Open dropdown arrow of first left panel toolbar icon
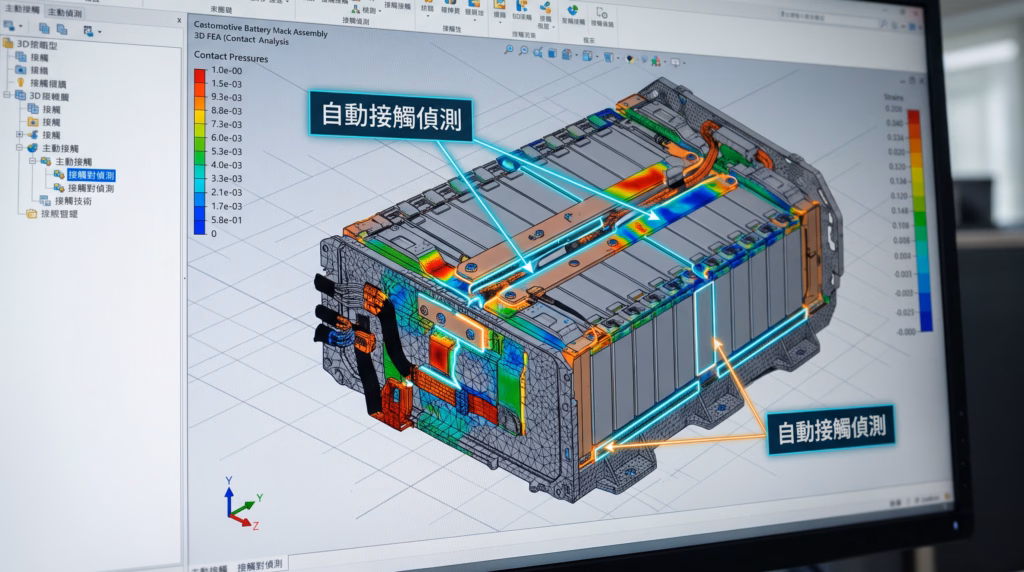The height and width of the screenshot is (572, 1024). (x=21, y=27)
